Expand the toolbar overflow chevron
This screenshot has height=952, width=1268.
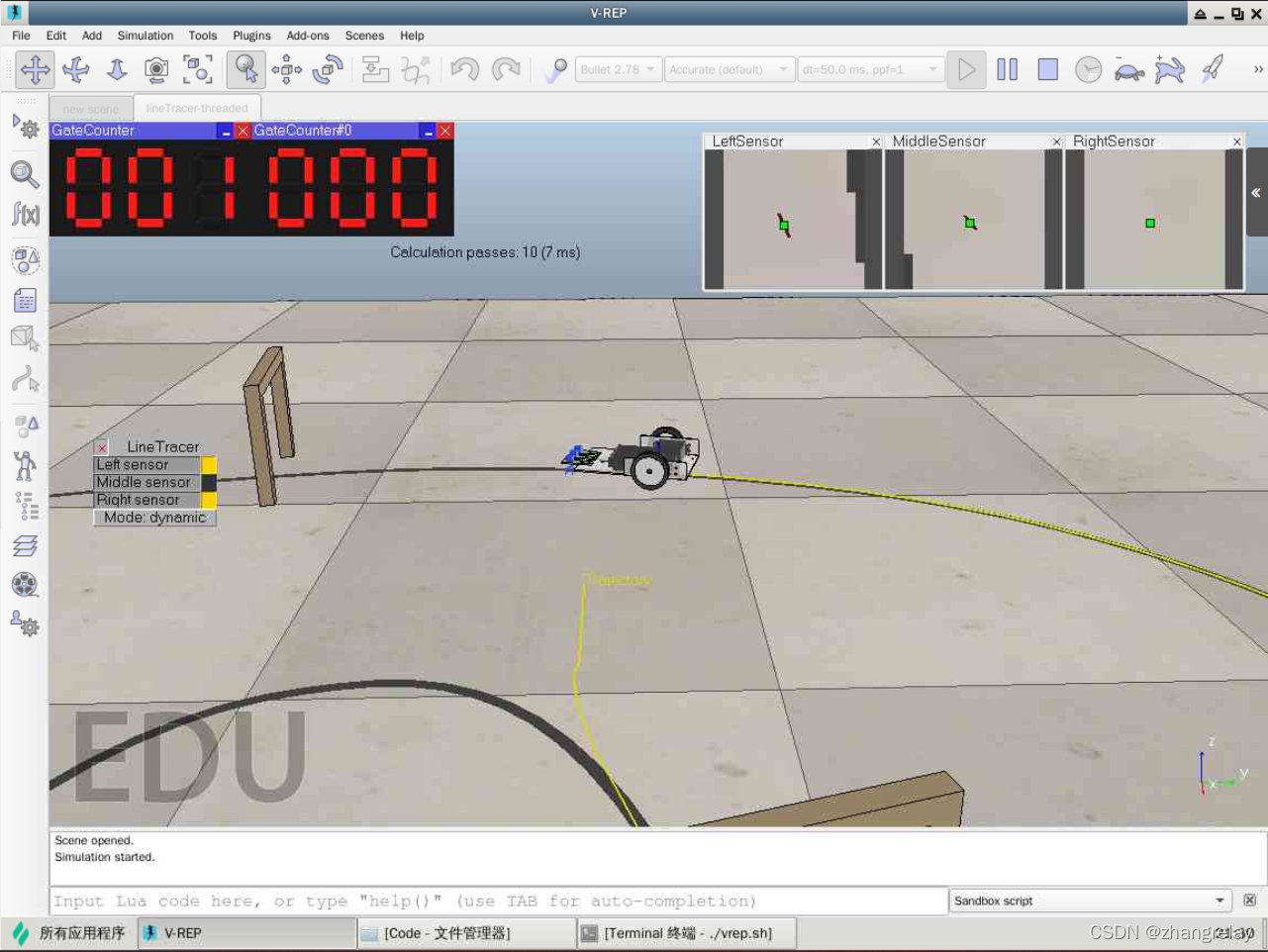(x=1258, y=69)
